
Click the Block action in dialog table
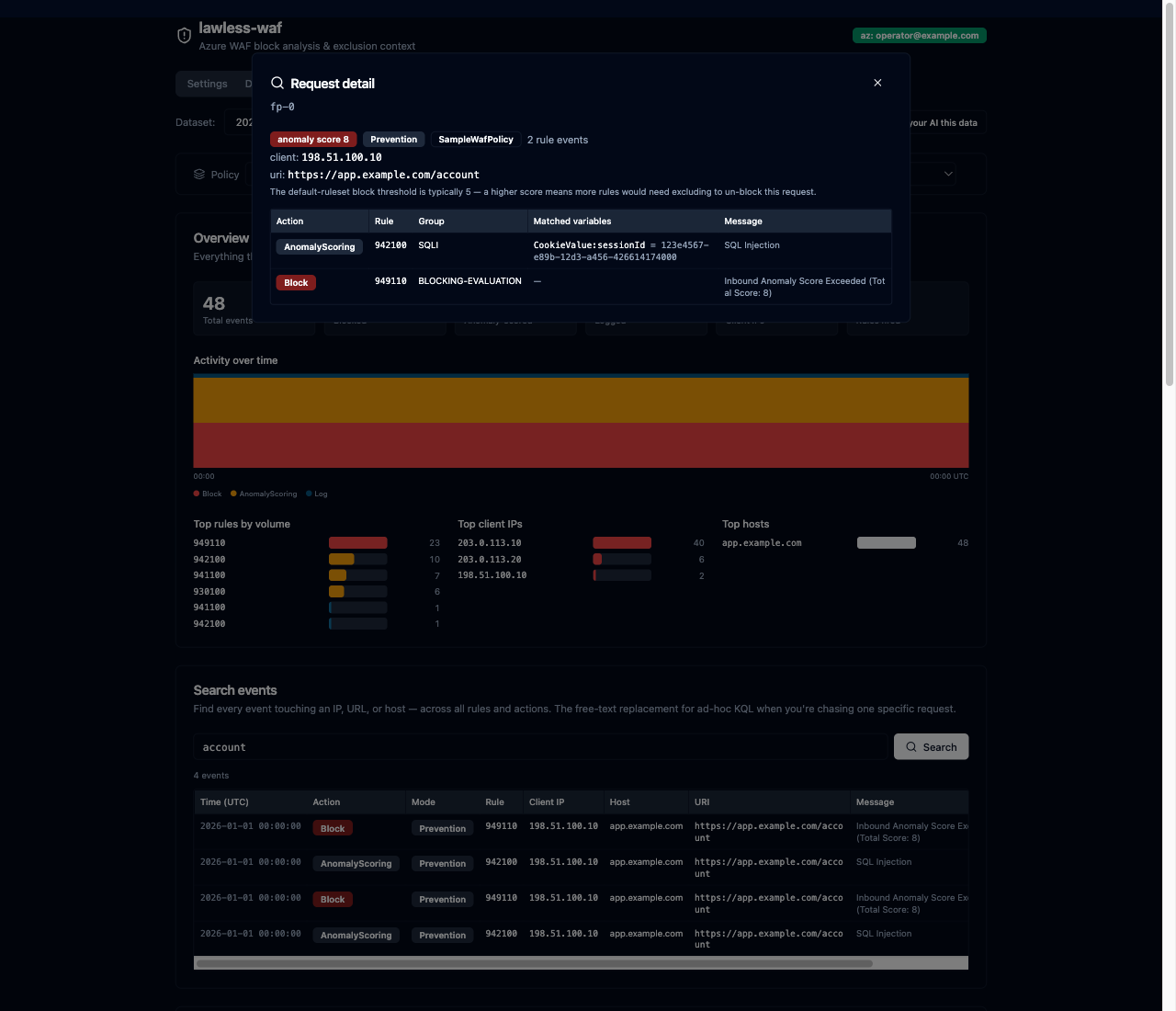[x=296, y=283]
